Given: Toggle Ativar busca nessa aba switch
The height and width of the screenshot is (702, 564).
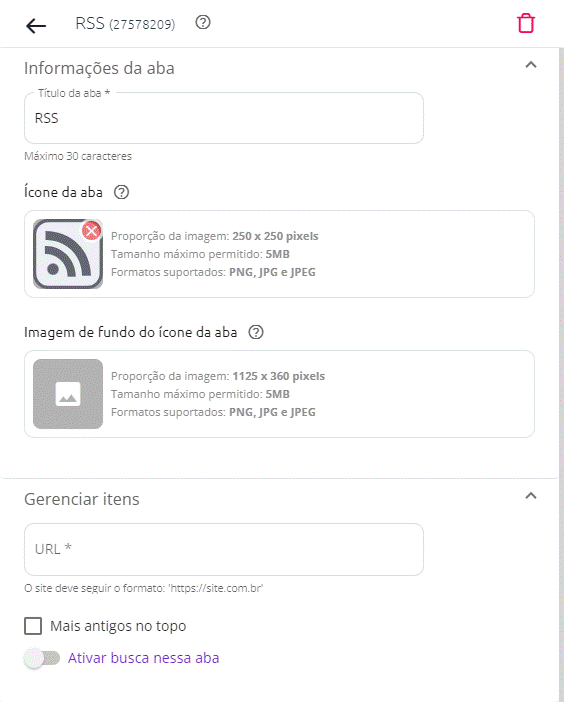Looking at the screenshot, I should (x=42, y=658).
